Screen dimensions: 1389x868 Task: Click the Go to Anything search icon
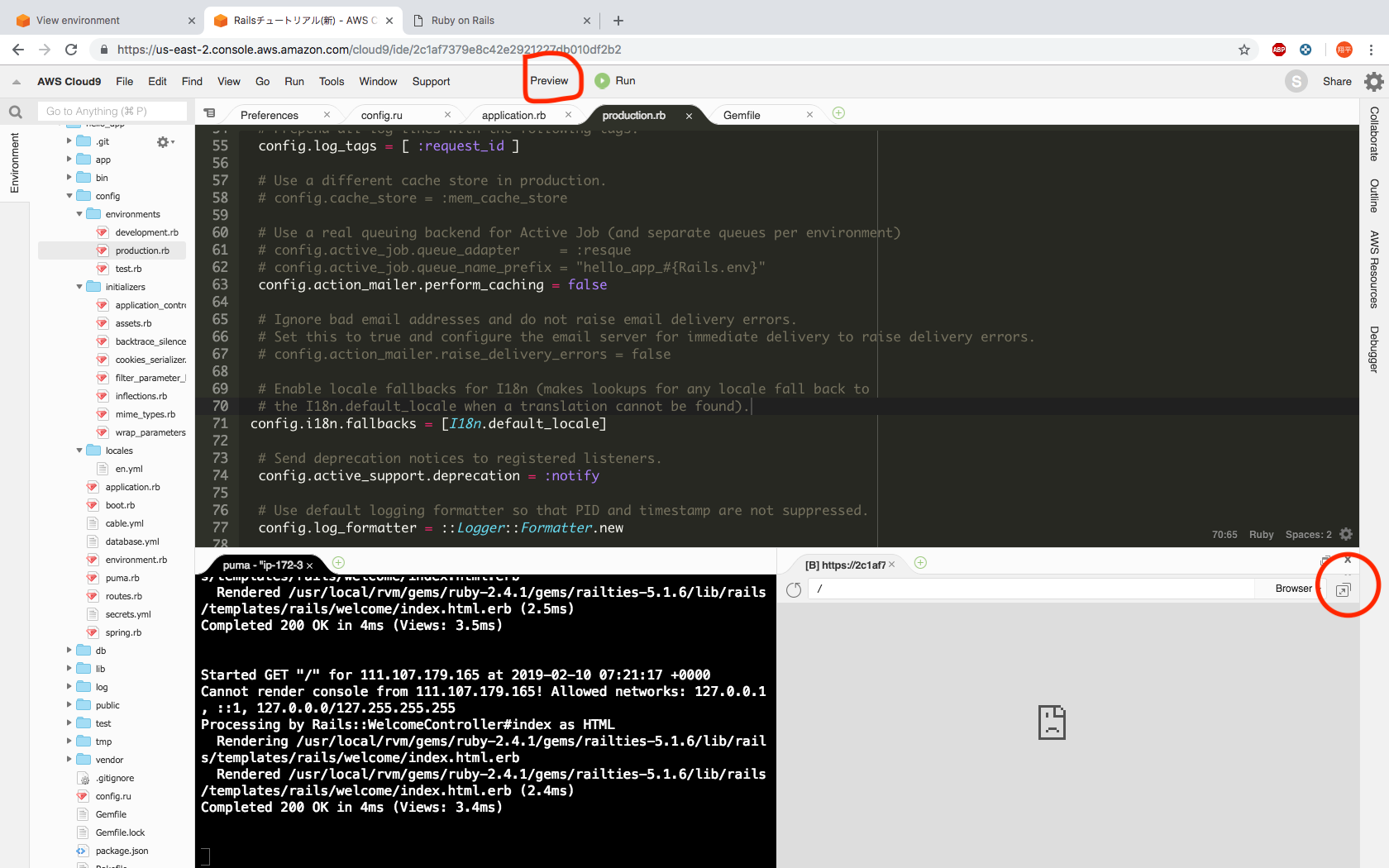pos(16,112)
